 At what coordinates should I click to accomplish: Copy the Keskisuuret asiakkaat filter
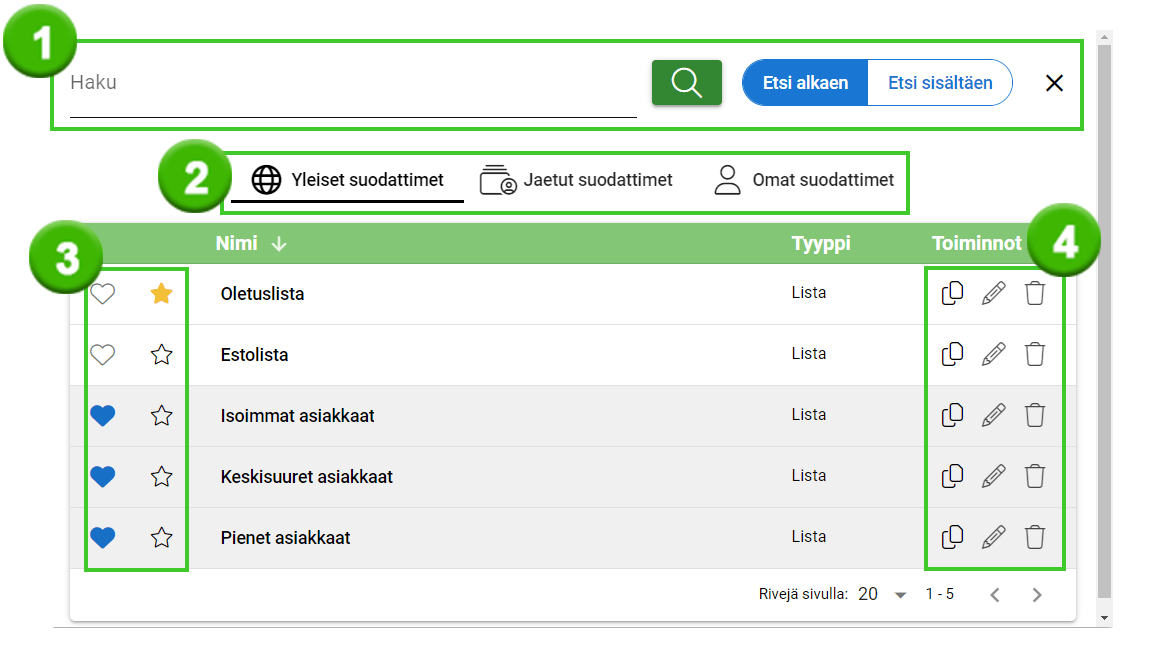(x=952, y=477)
